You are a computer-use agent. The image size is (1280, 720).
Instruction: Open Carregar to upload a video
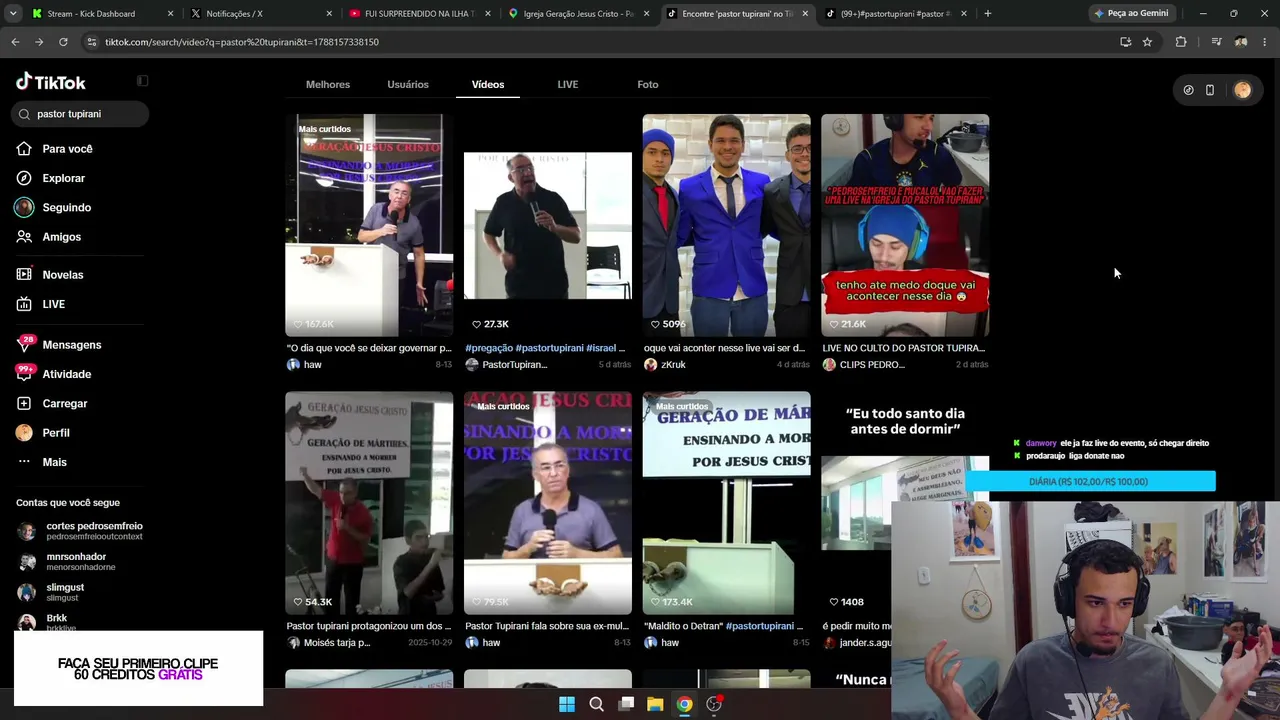(64, 403)
